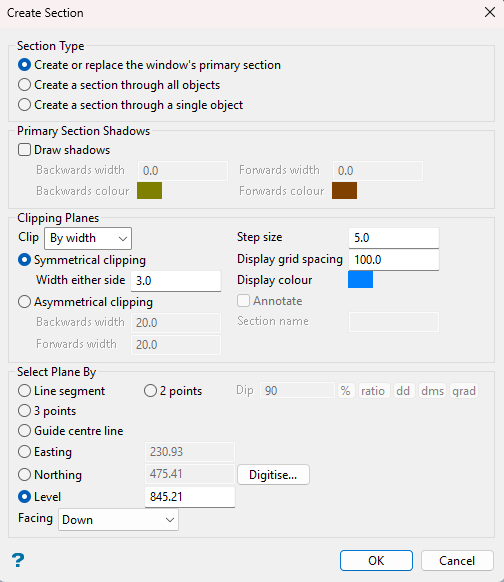Screen dimensions: 504x582
Task: Open the help question mark icon
Action: click(x=18, y=560)
